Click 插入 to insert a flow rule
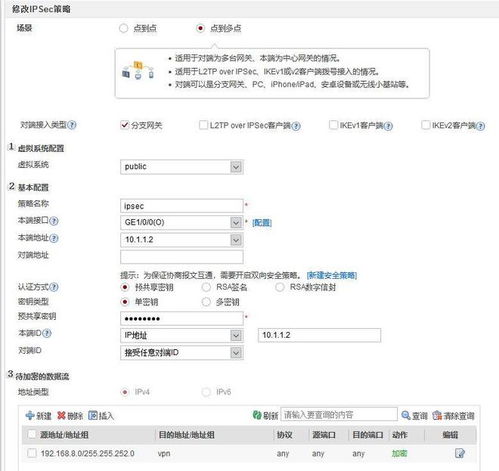The image size is (499, 471). point(101,416)
